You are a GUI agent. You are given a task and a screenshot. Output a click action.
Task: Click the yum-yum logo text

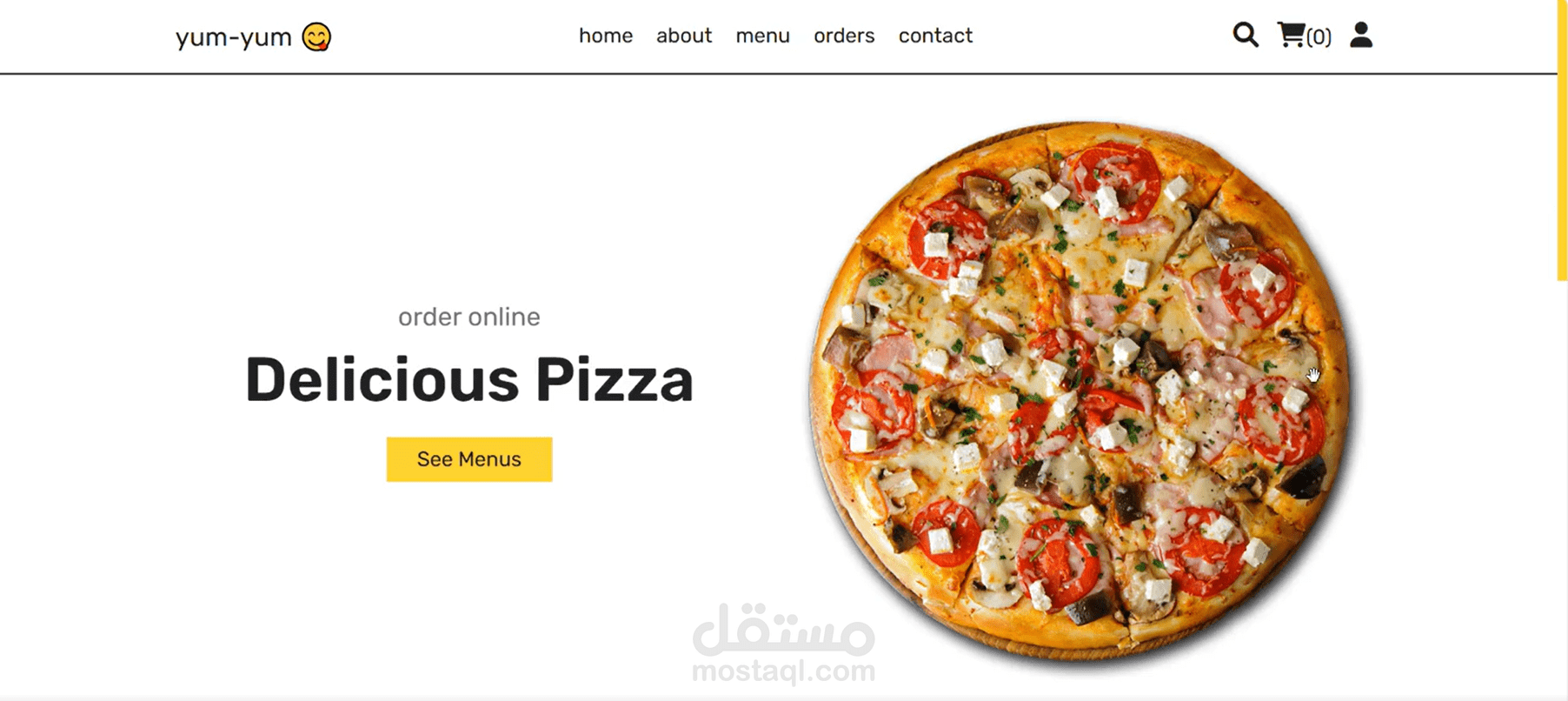tap(233, 37)
